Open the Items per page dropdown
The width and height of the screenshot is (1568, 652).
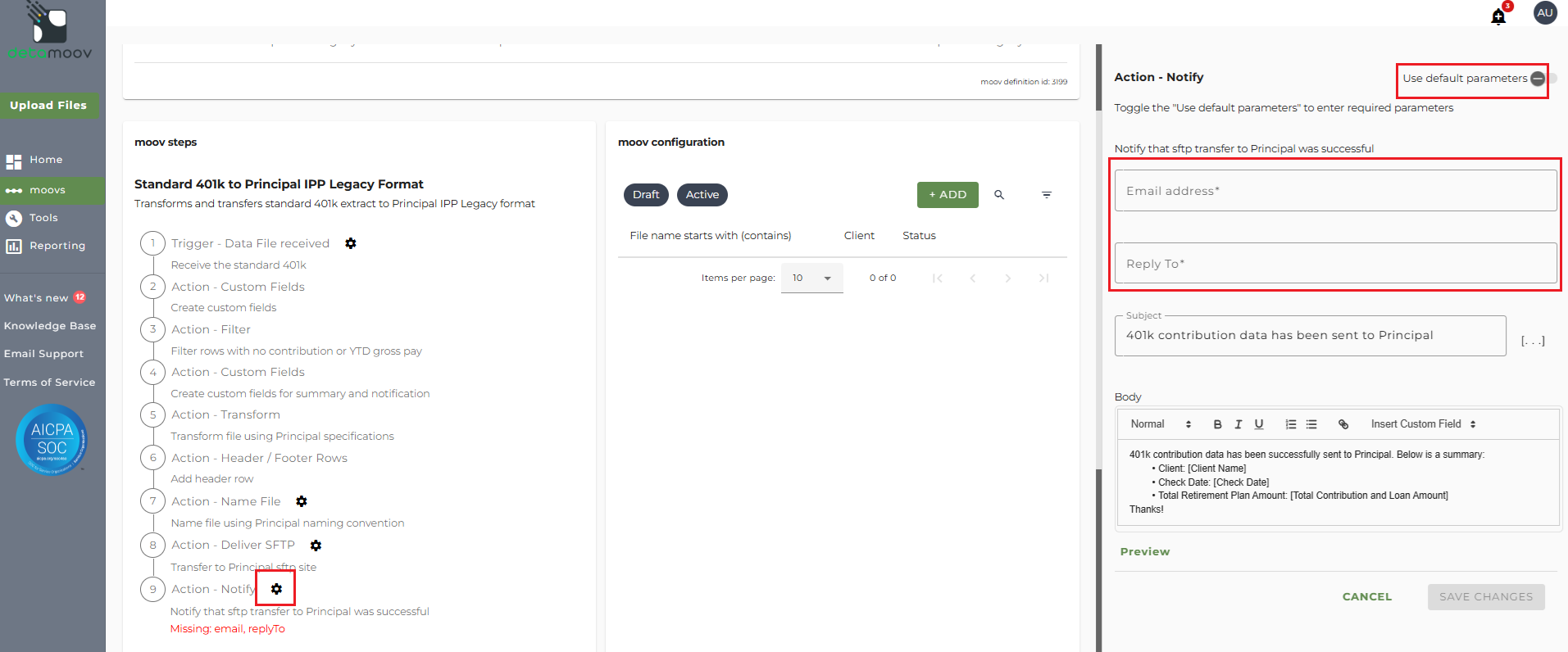(x=811, y=278)
